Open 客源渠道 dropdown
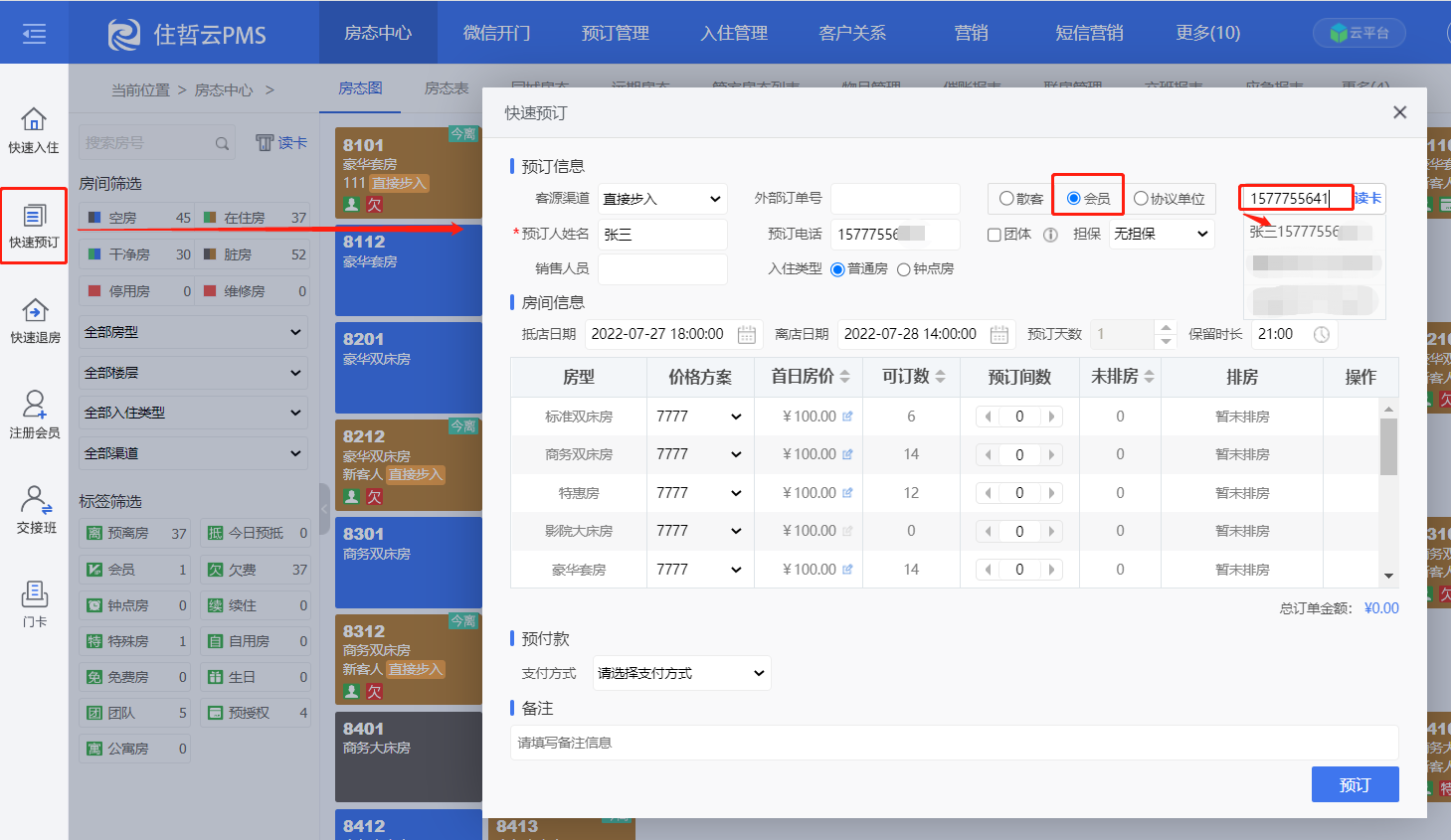The width and height of the screenshot is (1451, 840). pyautogui.click(x=662, y=199)
